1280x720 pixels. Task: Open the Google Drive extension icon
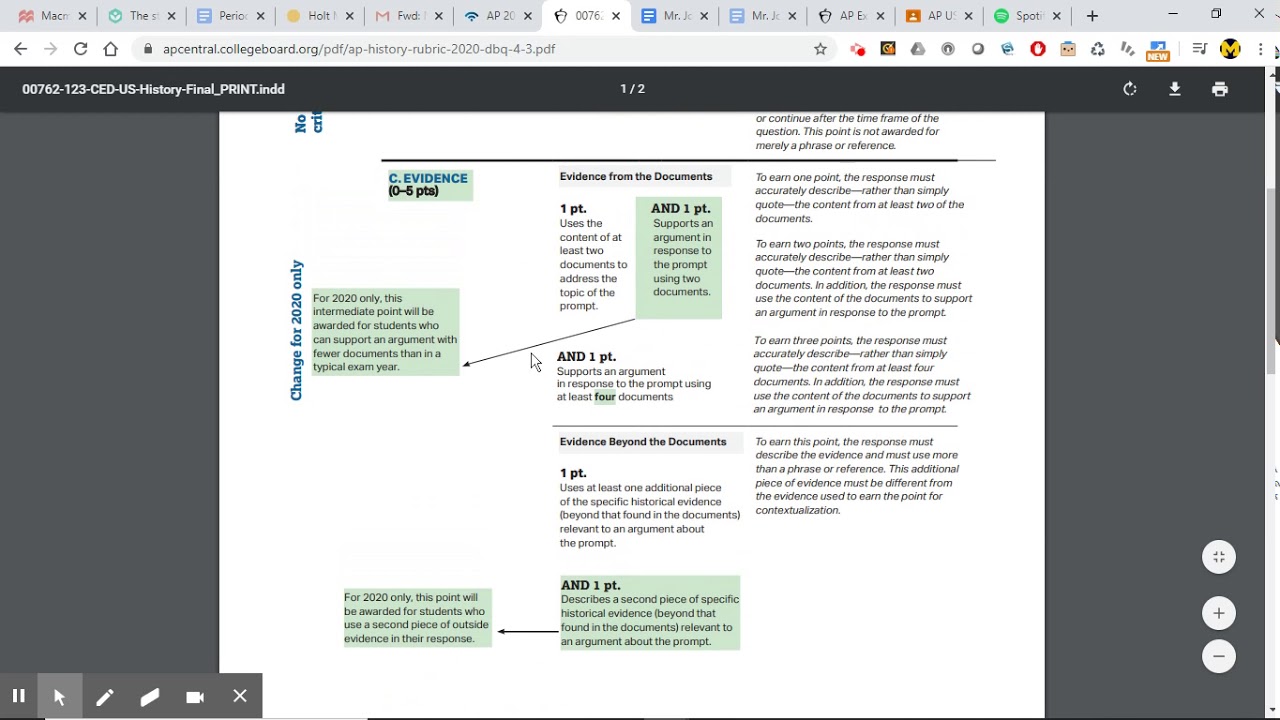[x=917, y=49]
